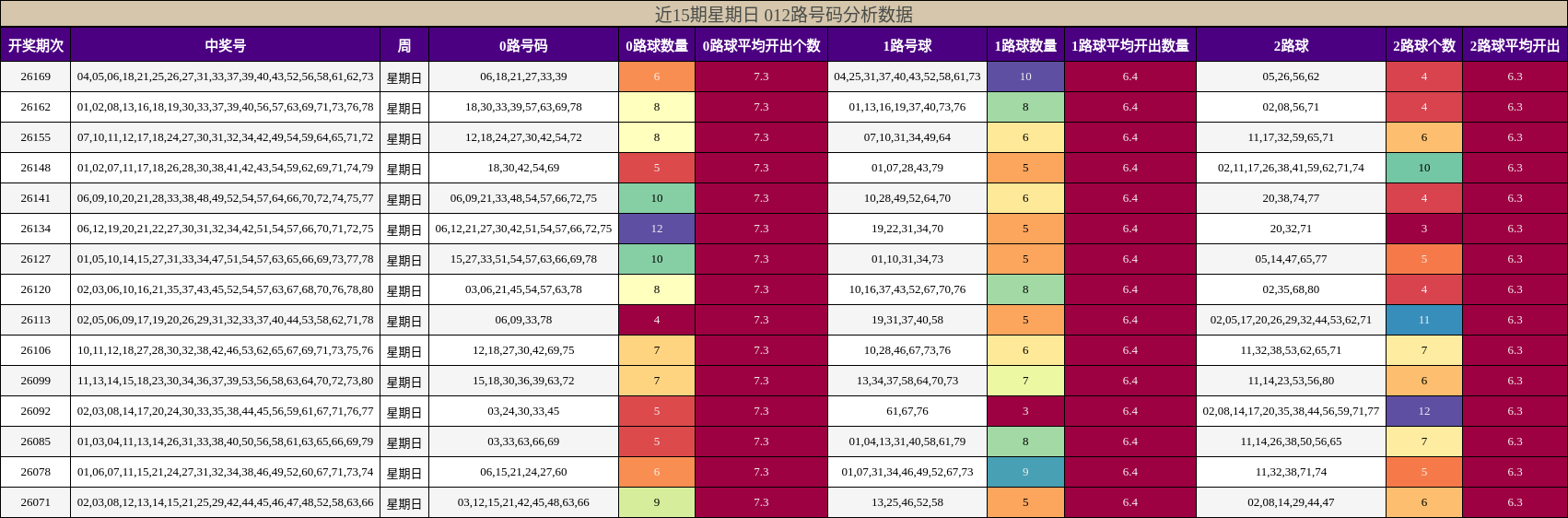
Task: Select the 2路球 column header
Action: 1291,45
